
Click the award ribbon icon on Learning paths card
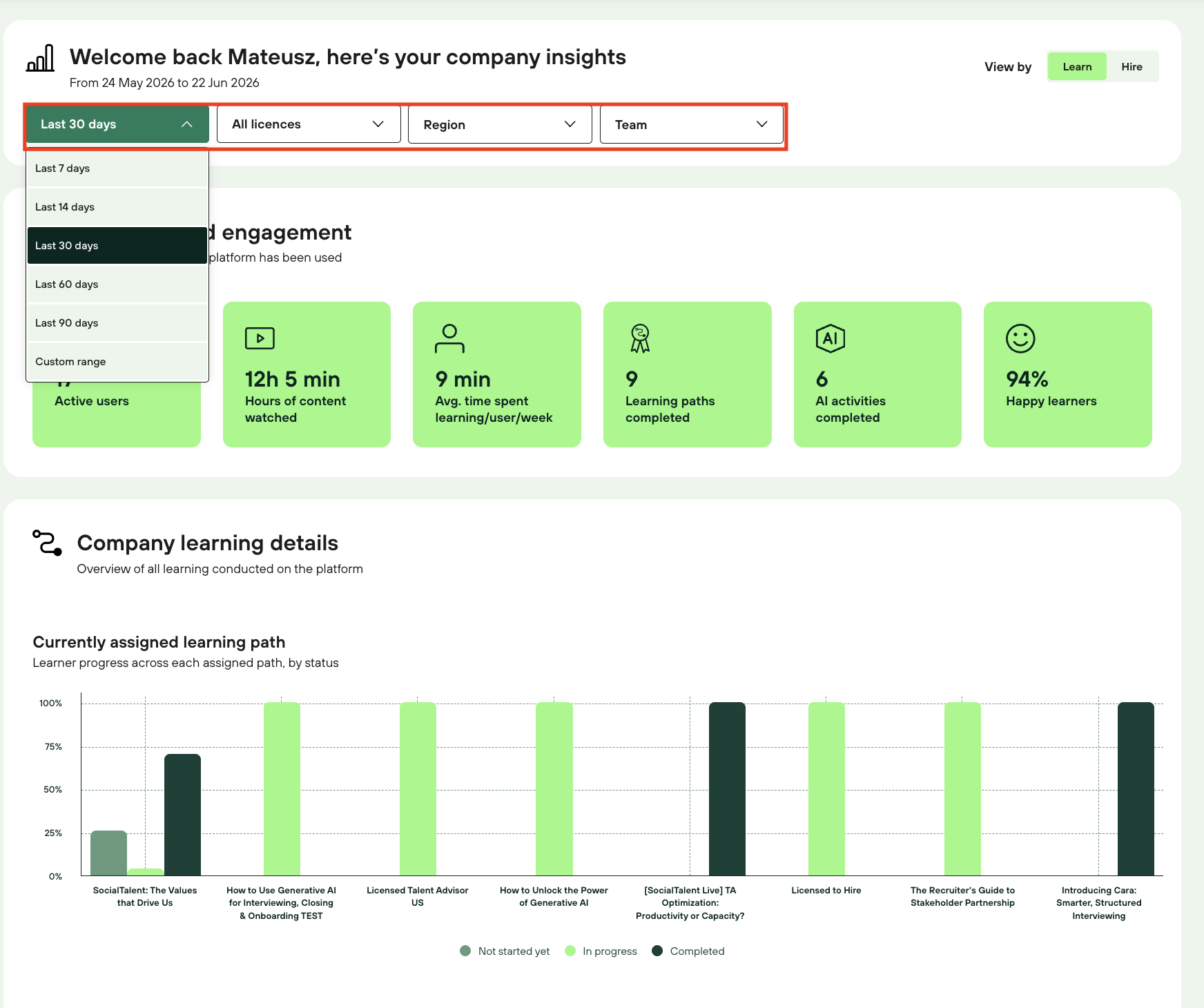(x=640, y=338)
